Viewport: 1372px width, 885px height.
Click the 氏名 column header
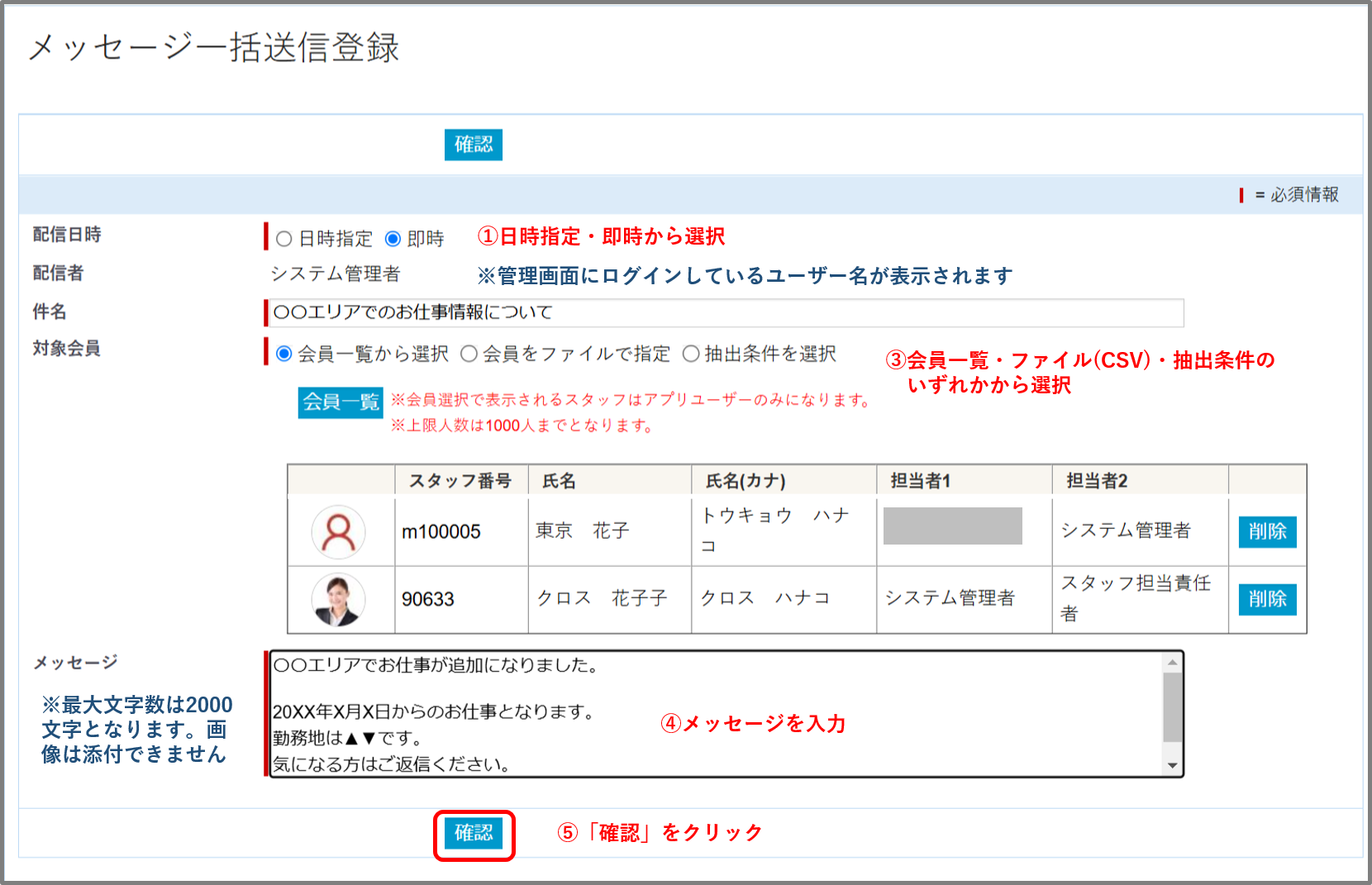[609, 481]
